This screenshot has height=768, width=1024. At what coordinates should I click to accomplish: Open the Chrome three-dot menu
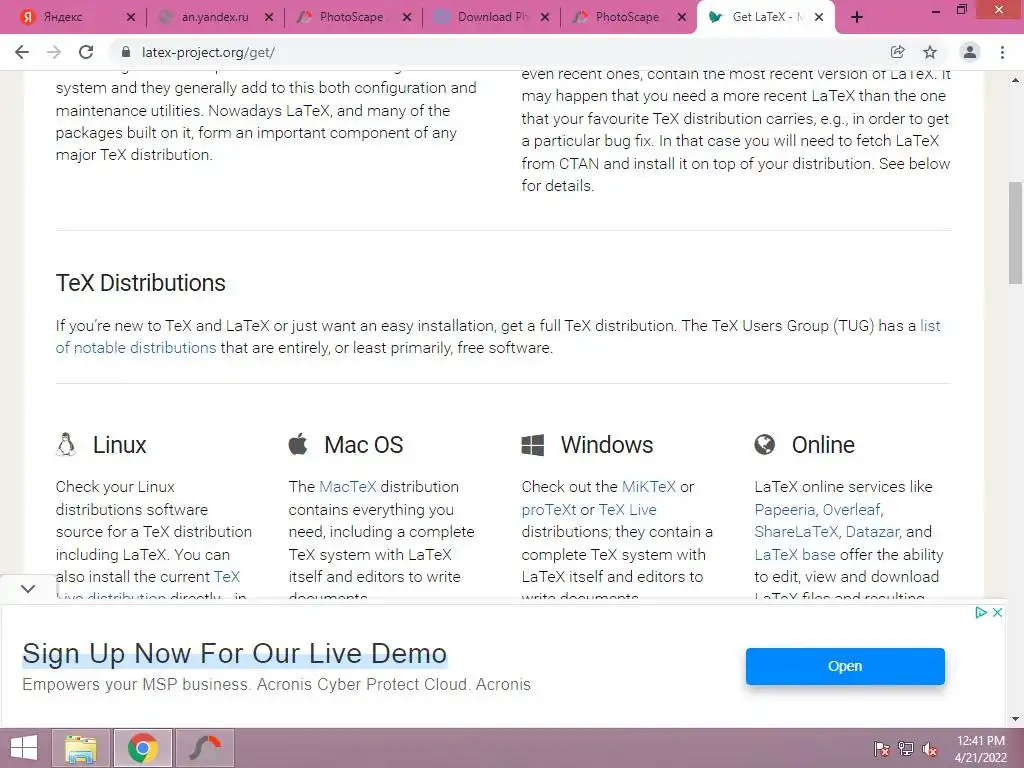(x=1002, y=52)
